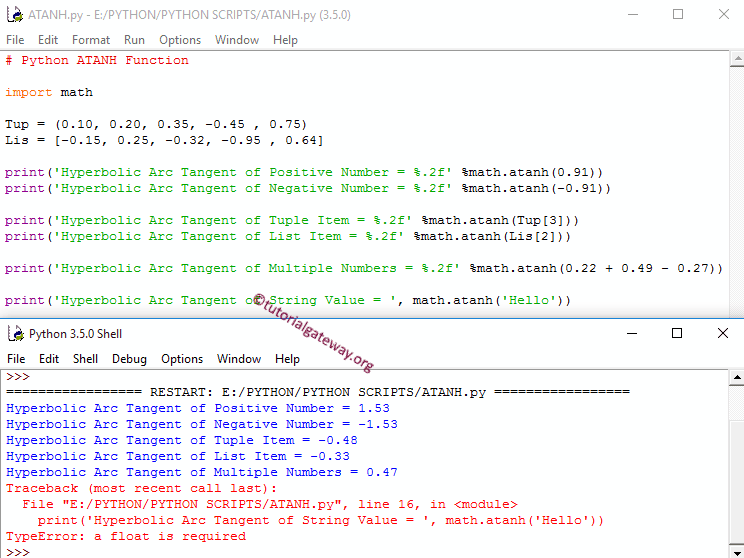Click the 'Python 3.5.0 Shell' title text

click(75, 334)
